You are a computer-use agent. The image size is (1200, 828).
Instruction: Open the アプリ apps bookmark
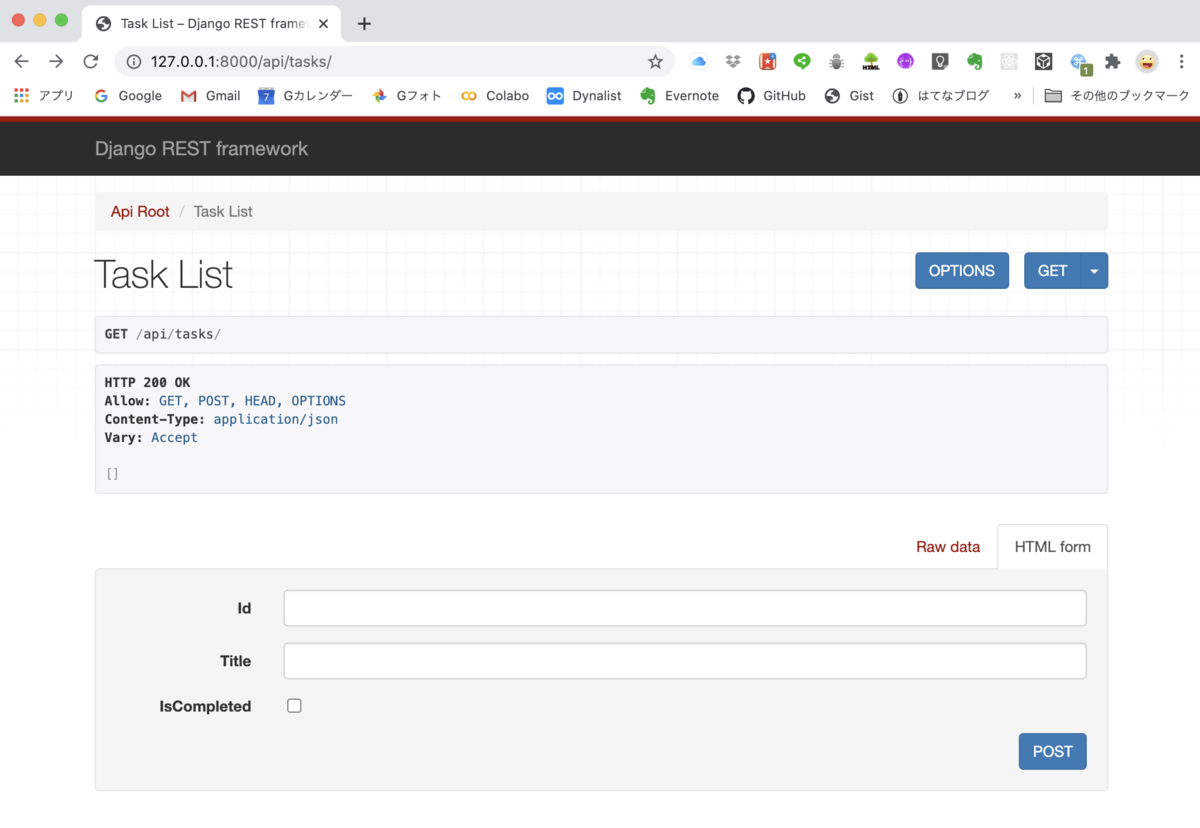44,96
